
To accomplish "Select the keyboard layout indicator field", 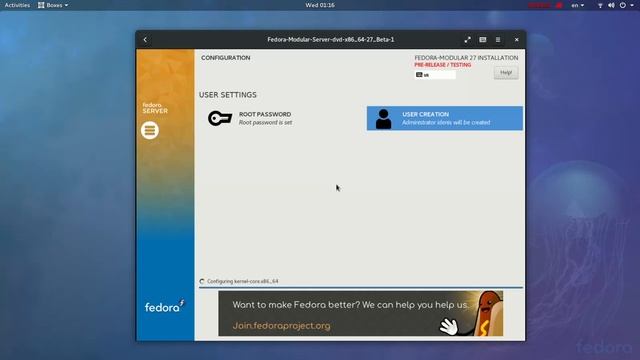I will click(435, 75).
